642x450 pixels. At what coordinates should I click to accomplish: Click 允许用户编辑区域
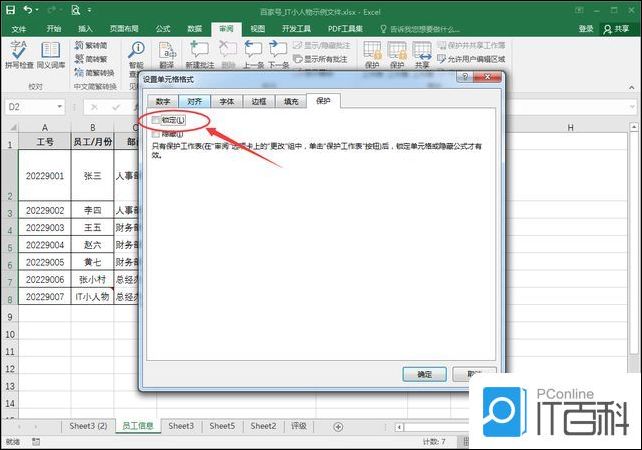471,59
